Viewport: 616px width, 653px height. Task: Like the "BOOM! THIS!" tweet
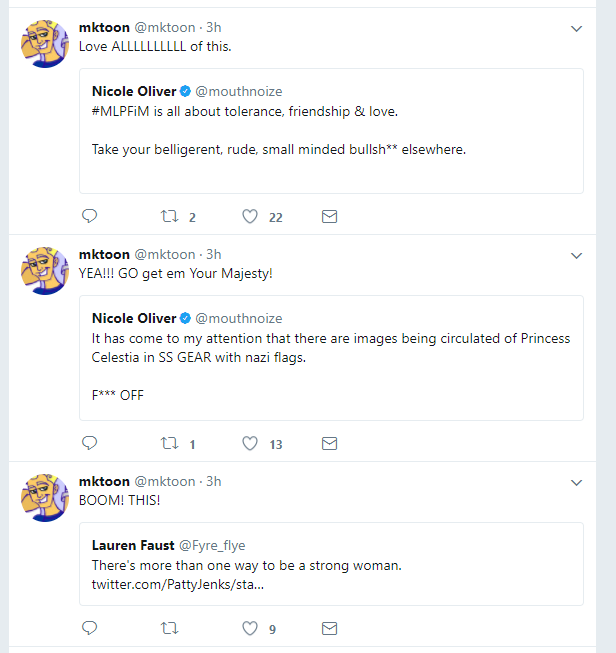point(251,628)
